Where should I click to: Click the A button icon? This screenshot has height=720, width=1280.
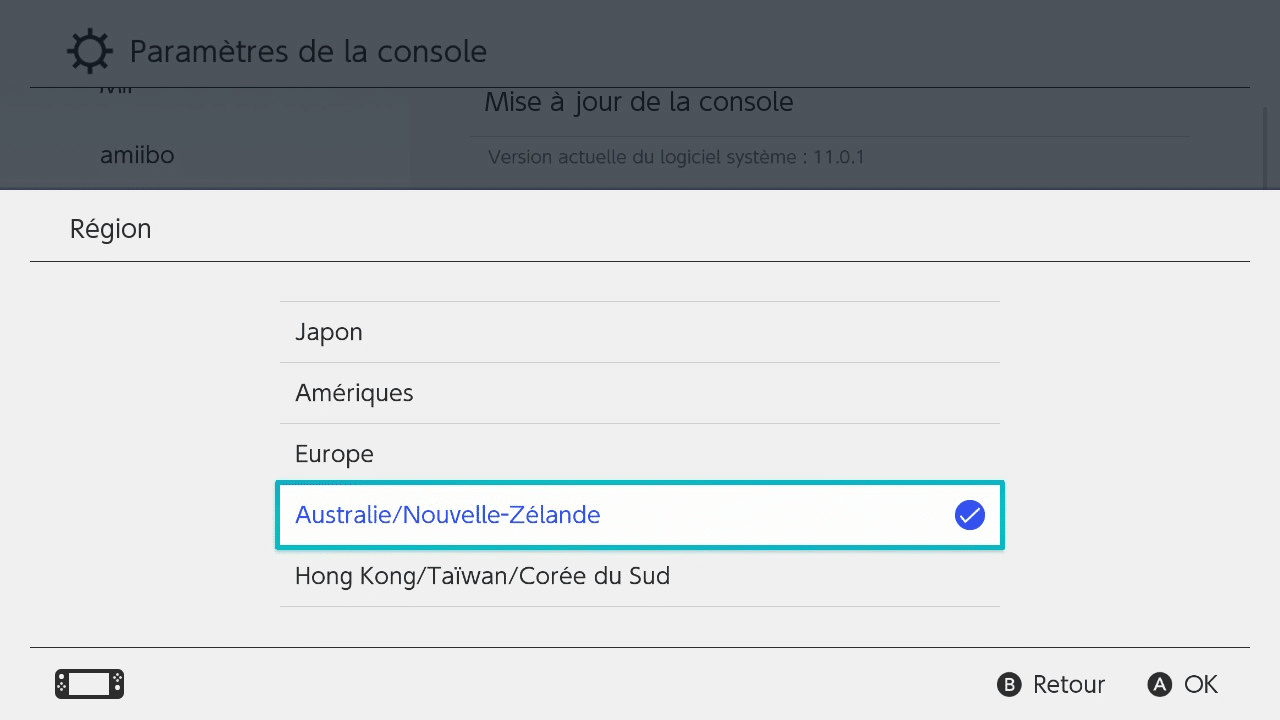[1159, 684]
